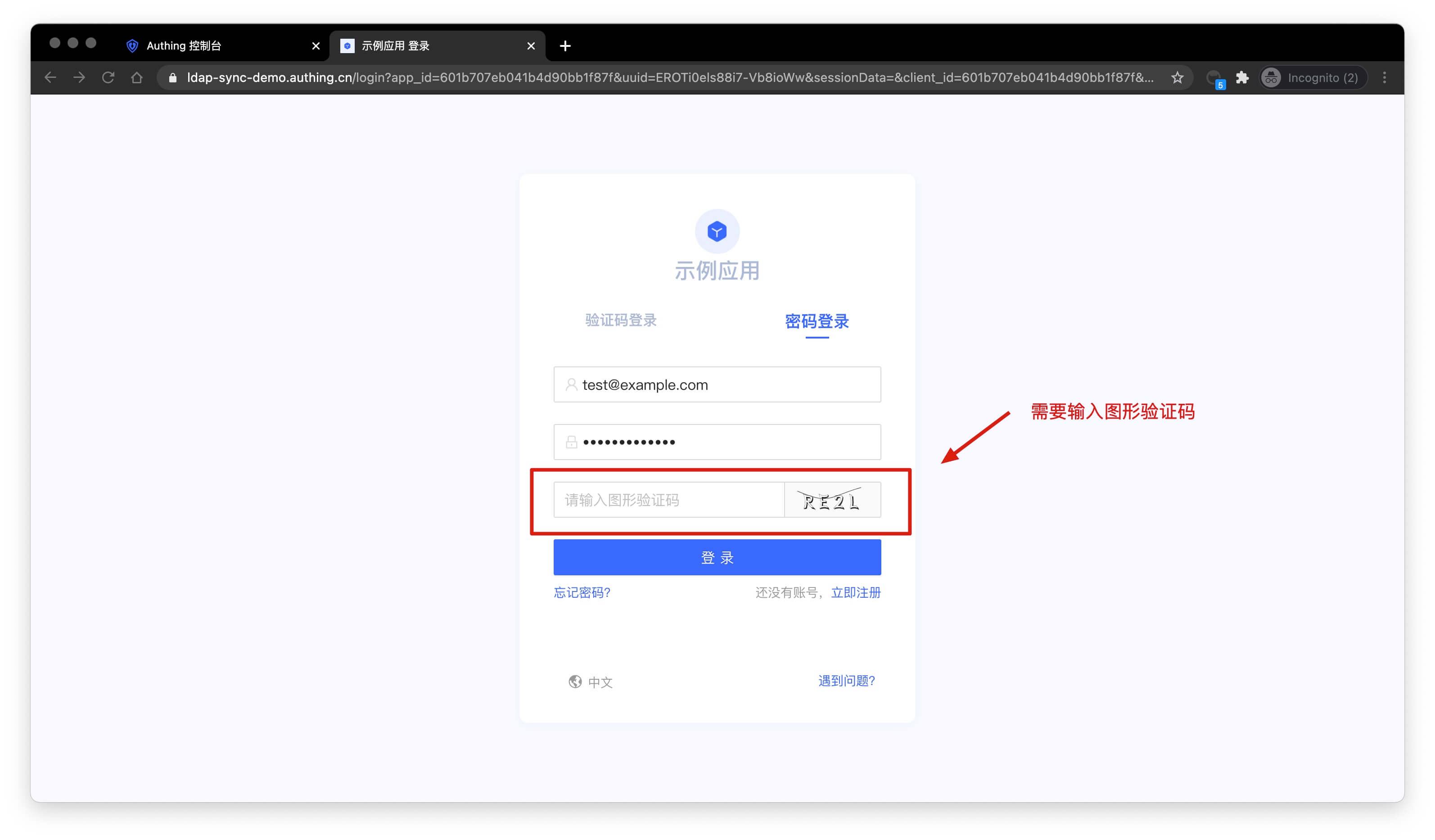The height and width of the screenshot is (840, 1435).
Task: Reload the current page
Action: [108, 77]
